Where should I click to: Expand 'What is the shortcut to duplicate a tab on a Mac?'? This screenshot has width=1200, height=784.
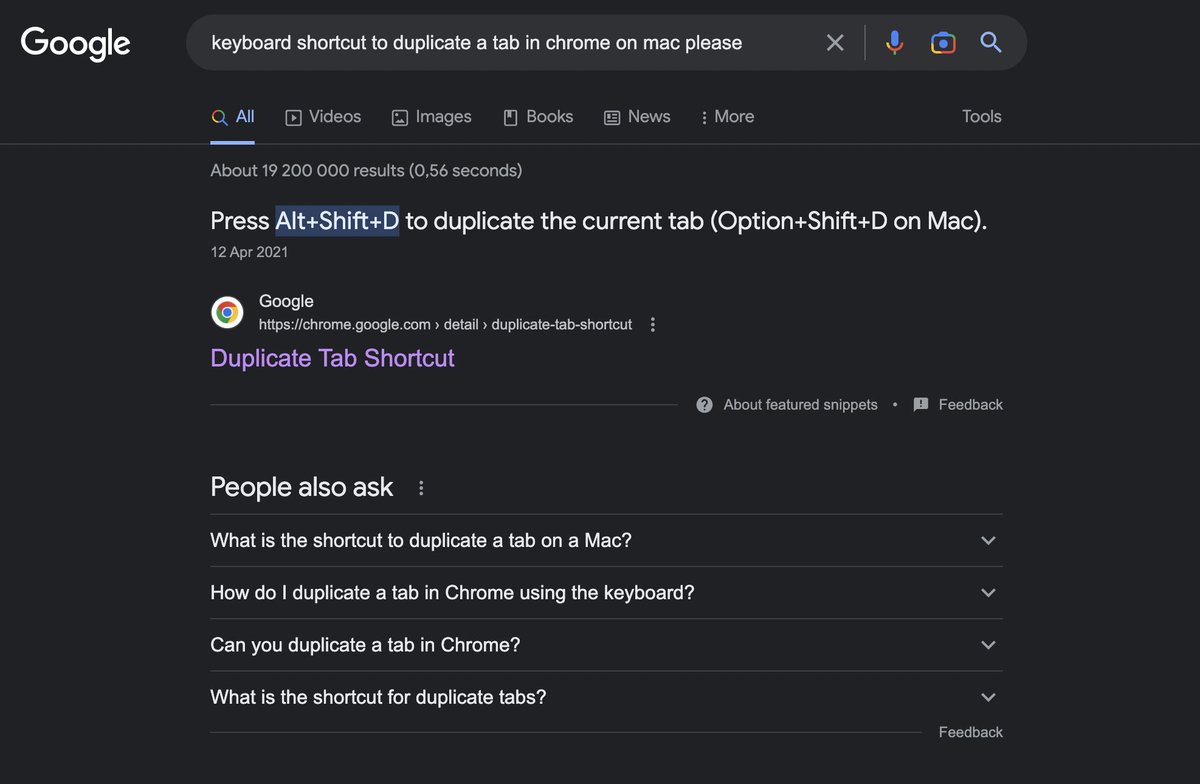606,541
